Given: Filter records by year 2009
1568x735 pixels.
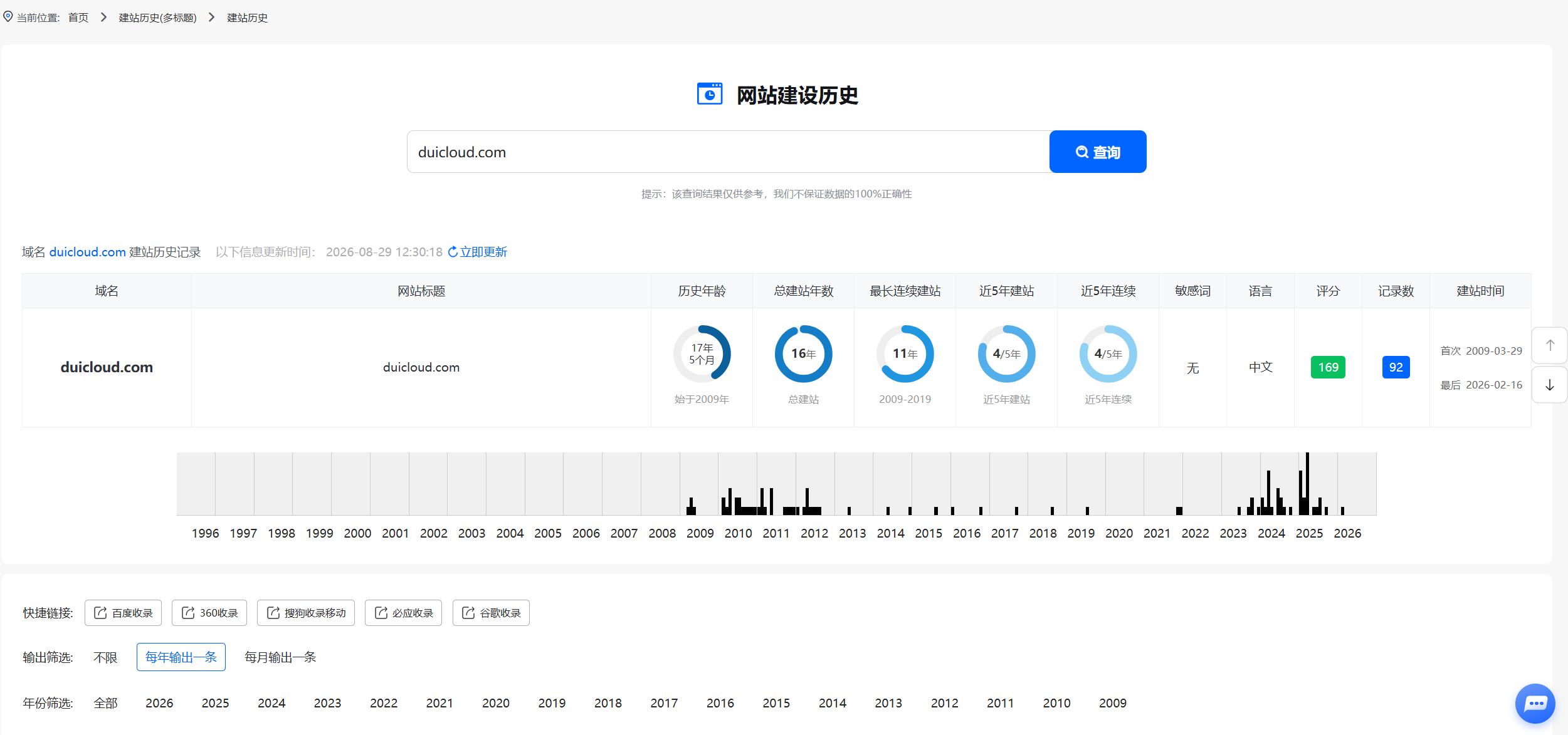Looking at the screenshot, I should (x=1113, y=703).
